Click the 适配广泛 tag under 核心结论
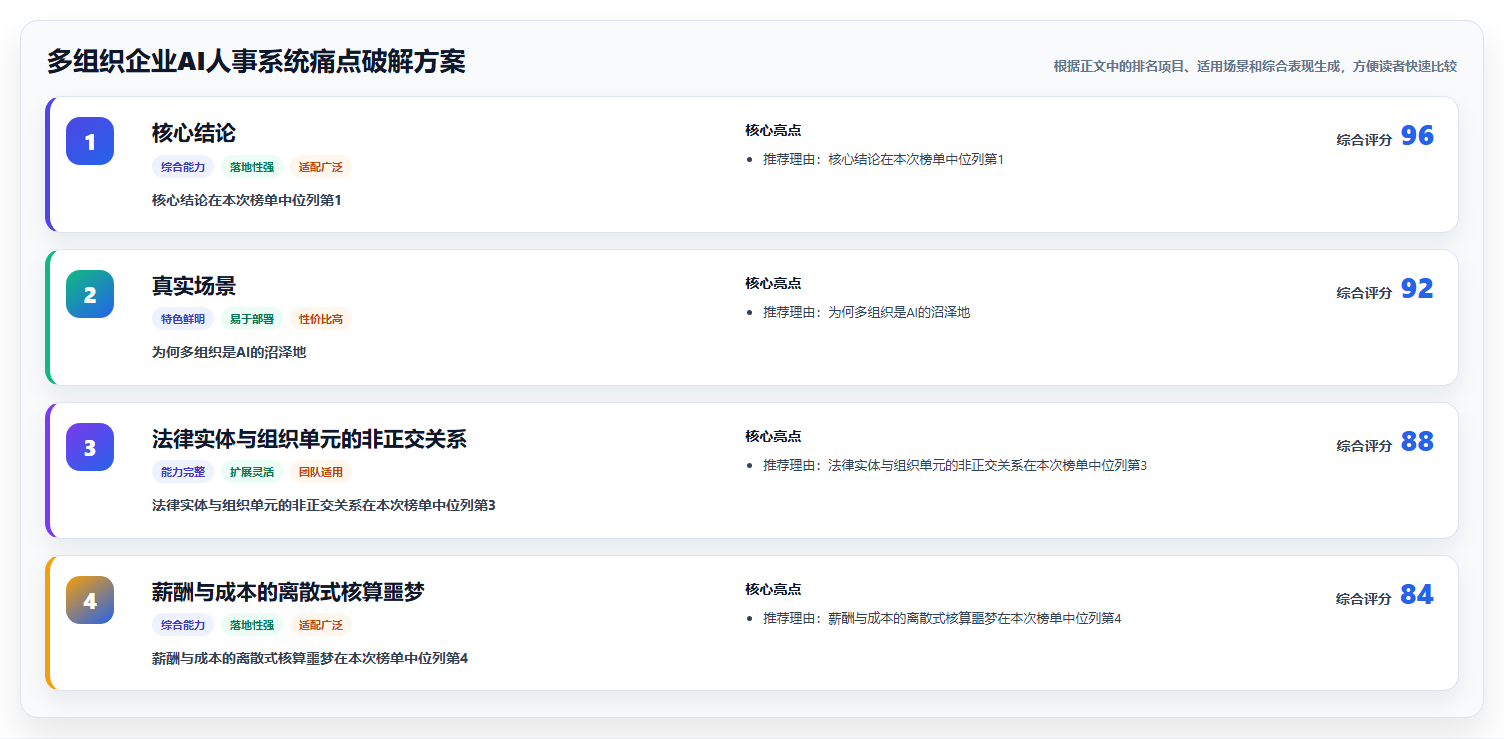 click(x=321, y=167)
